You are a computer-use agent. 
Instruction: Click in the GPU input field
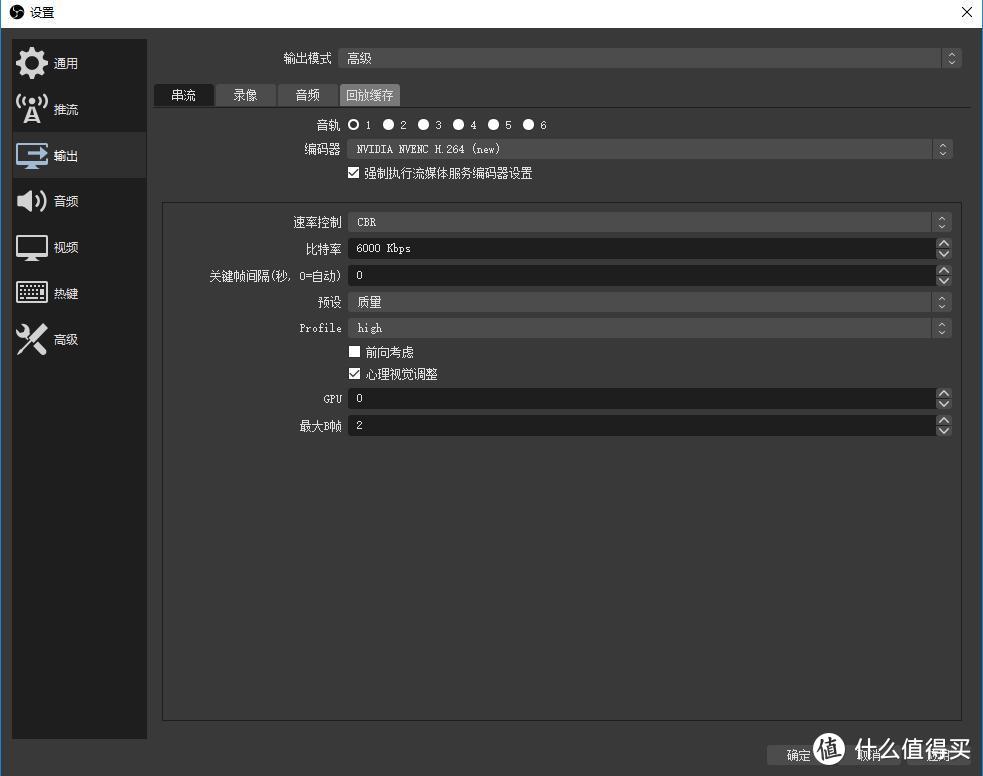642,399
